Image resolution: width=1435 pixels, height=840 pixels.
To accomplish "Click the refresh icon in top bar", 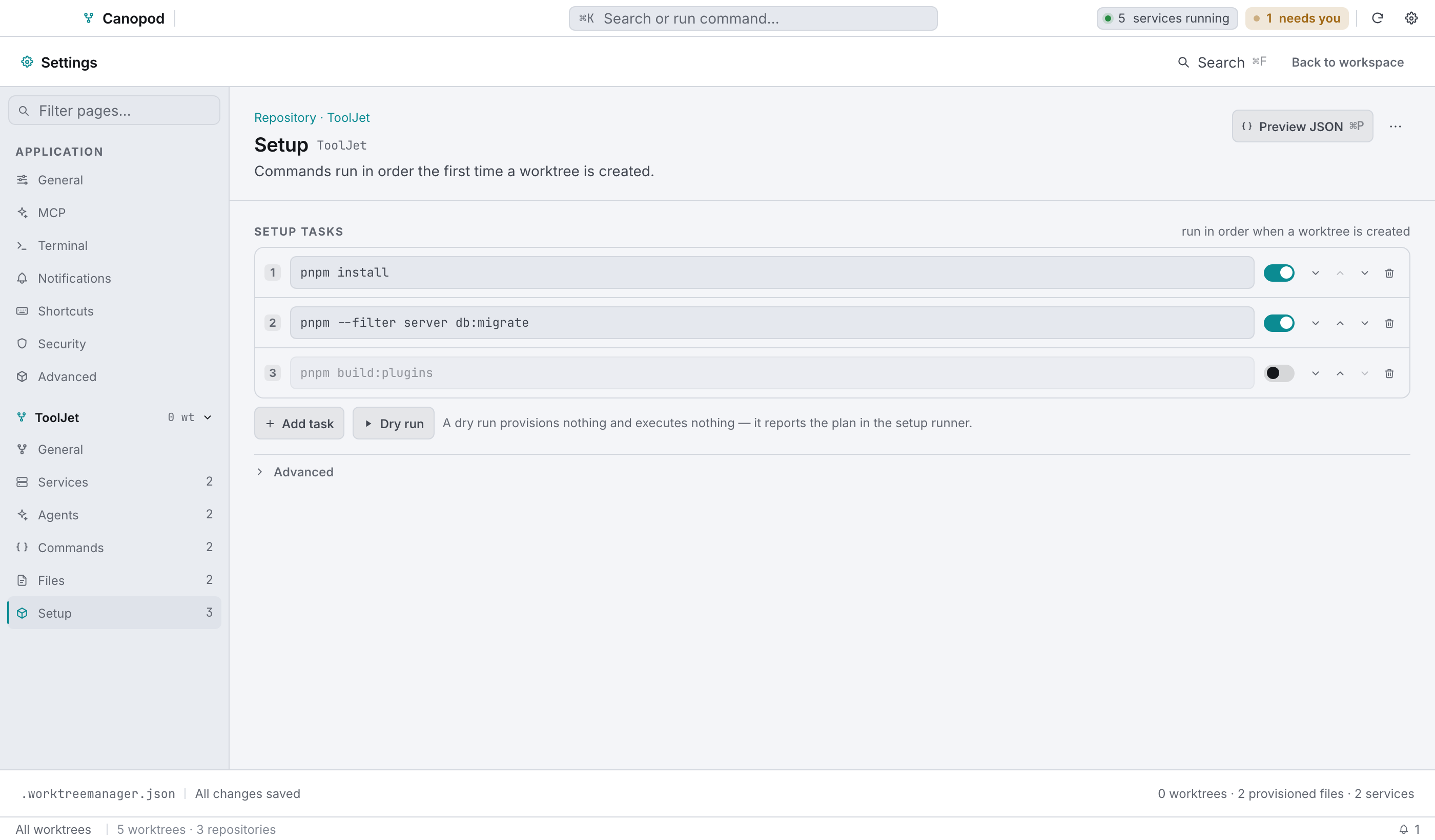I will pos(1377,18).
